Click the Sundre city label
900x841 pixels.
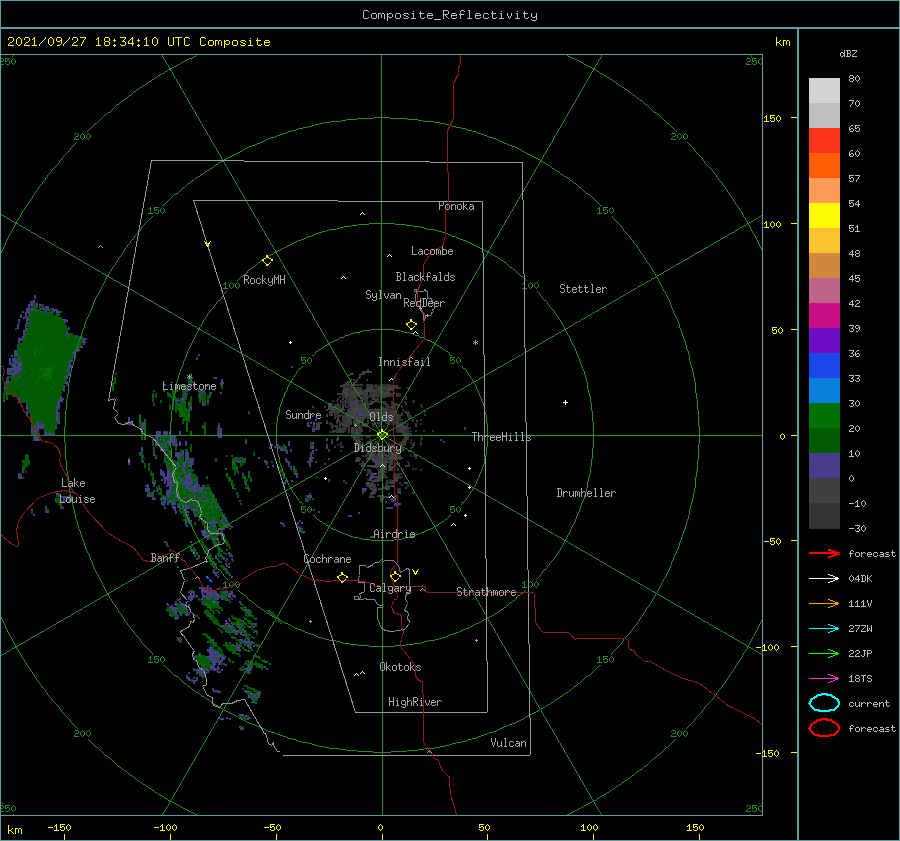coord(303,414)
